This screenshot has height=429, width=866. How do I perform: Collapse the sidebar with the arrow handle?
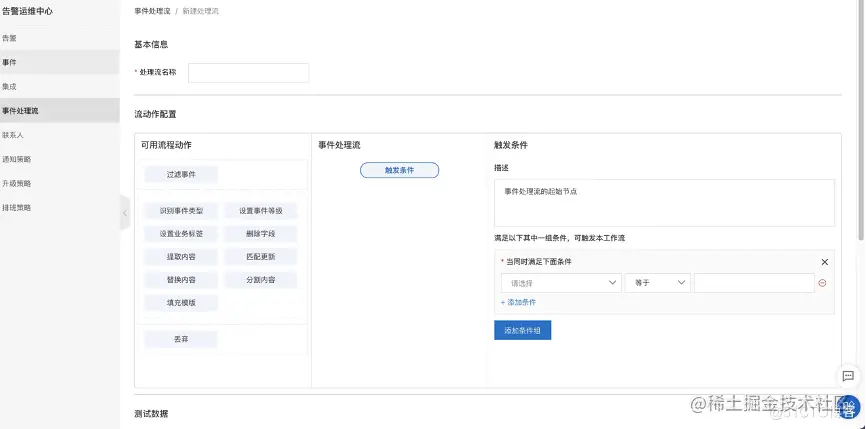(x=125, y=213)
